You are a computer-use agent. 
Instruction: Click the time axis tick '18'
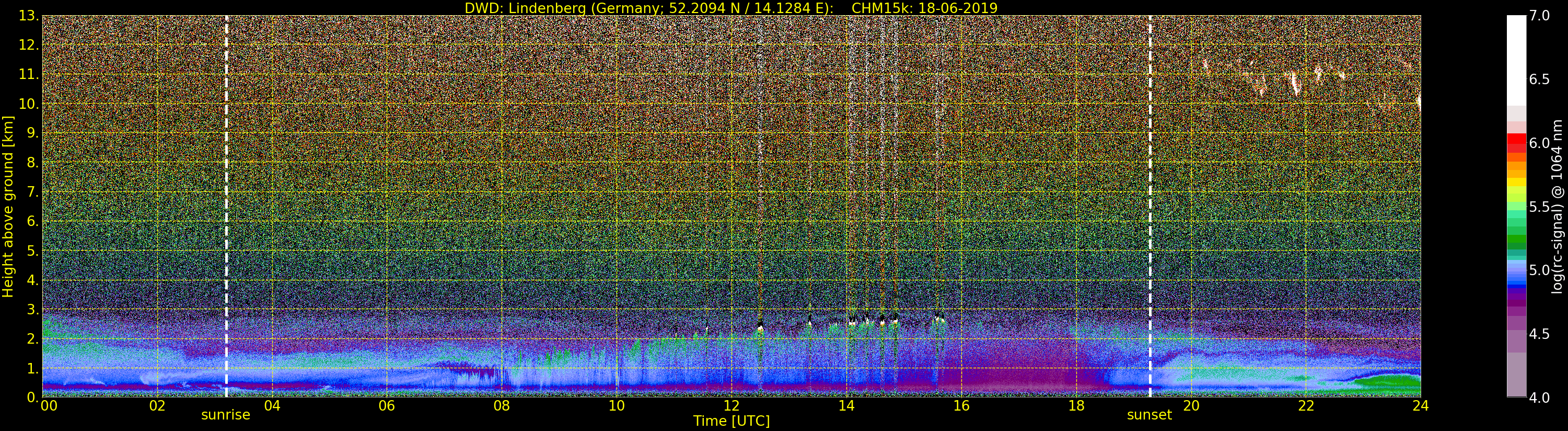pos(1076,406)
